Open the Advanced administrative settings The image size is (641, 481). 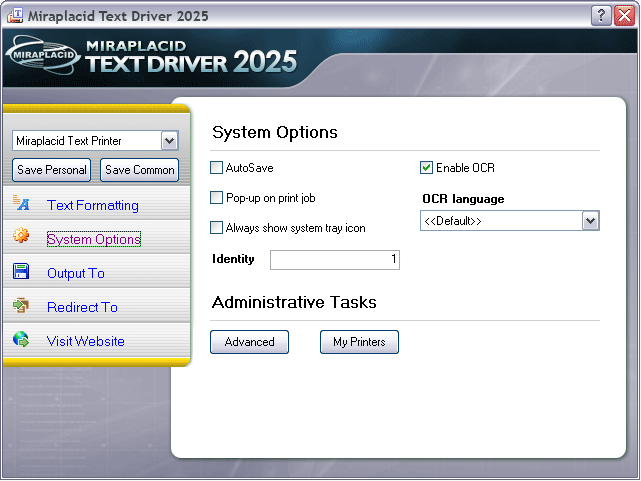coord(249,342)
